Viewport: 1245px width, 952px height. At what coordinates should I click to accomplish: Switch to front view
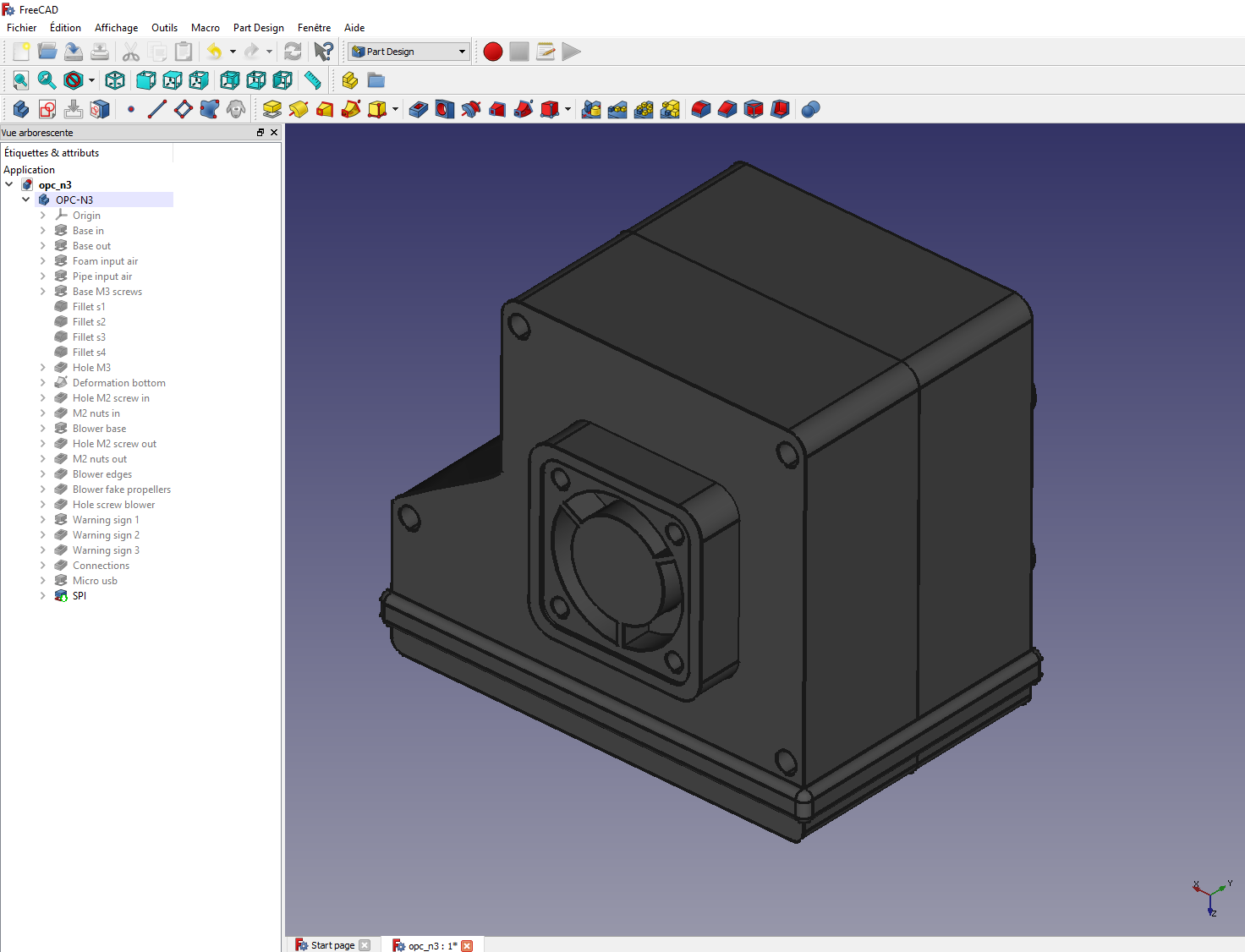click(145, 80)
